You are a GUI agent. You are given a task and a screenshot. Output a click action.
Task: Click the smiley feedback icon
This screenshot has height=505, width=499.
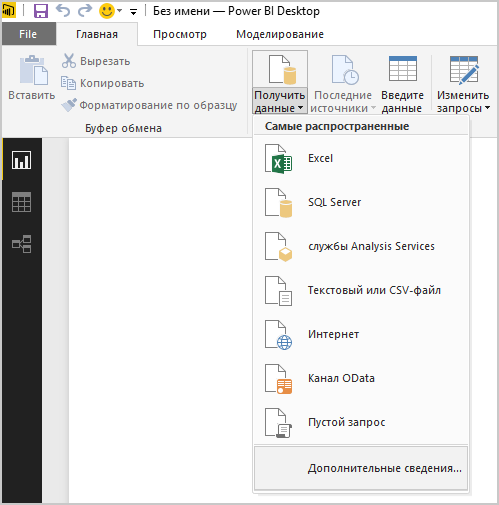tap(107, 11)
